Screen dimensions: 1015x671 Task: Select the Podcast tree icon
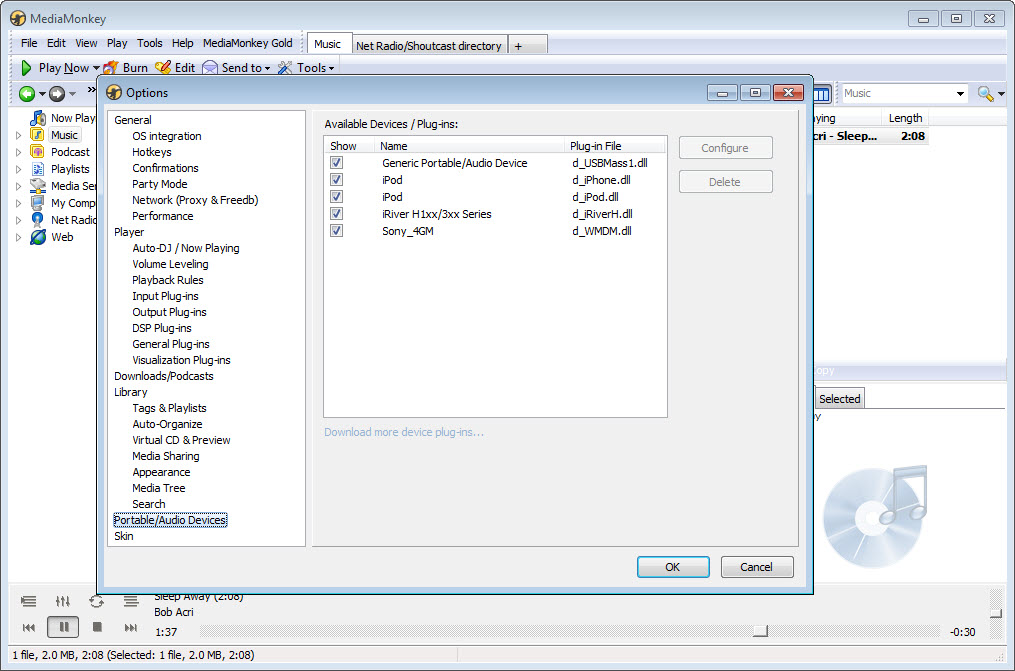click(38, 151)
